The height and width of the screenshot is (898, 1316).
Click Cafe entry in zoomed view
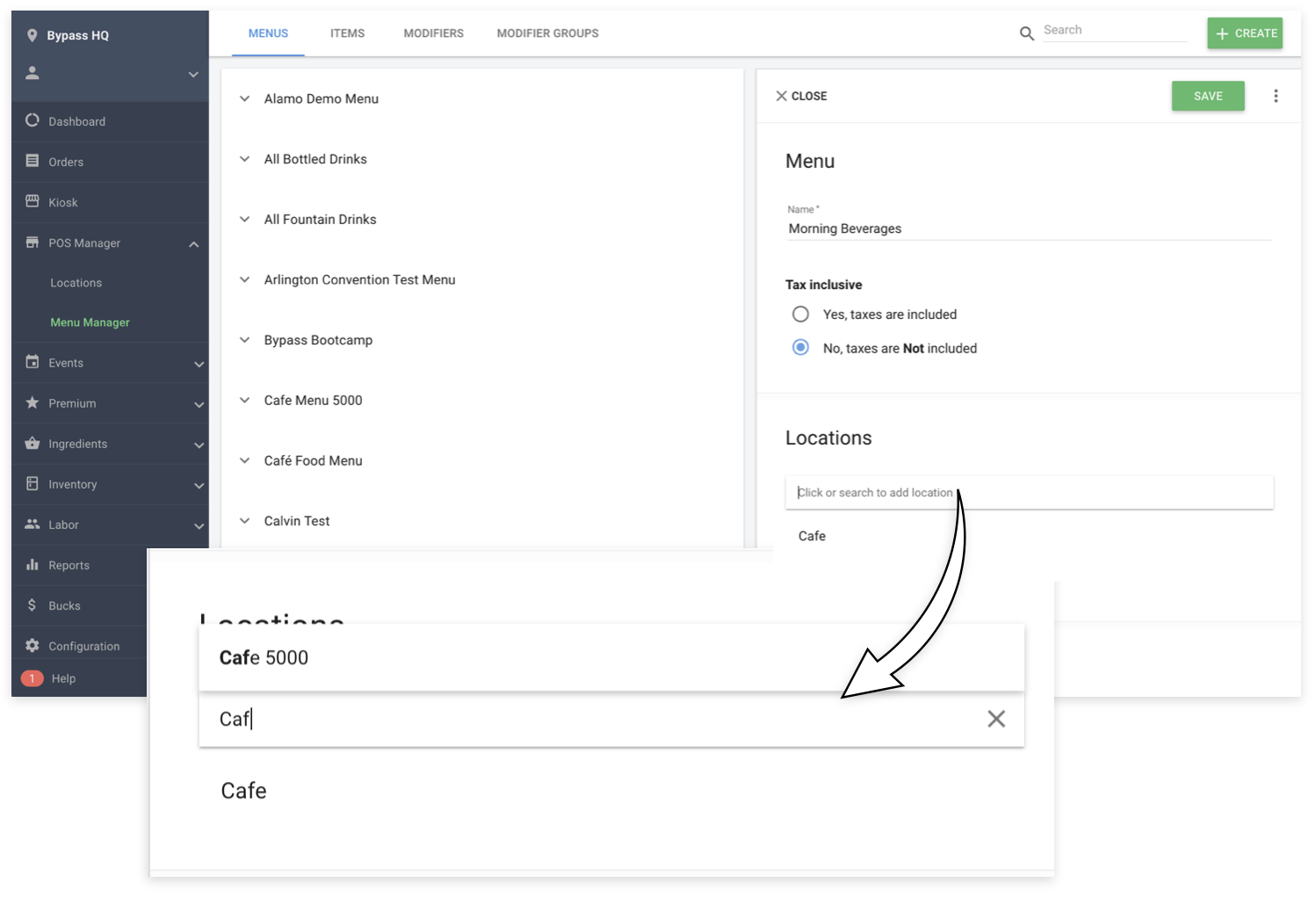pyautogui.click(x=243, y=791)
